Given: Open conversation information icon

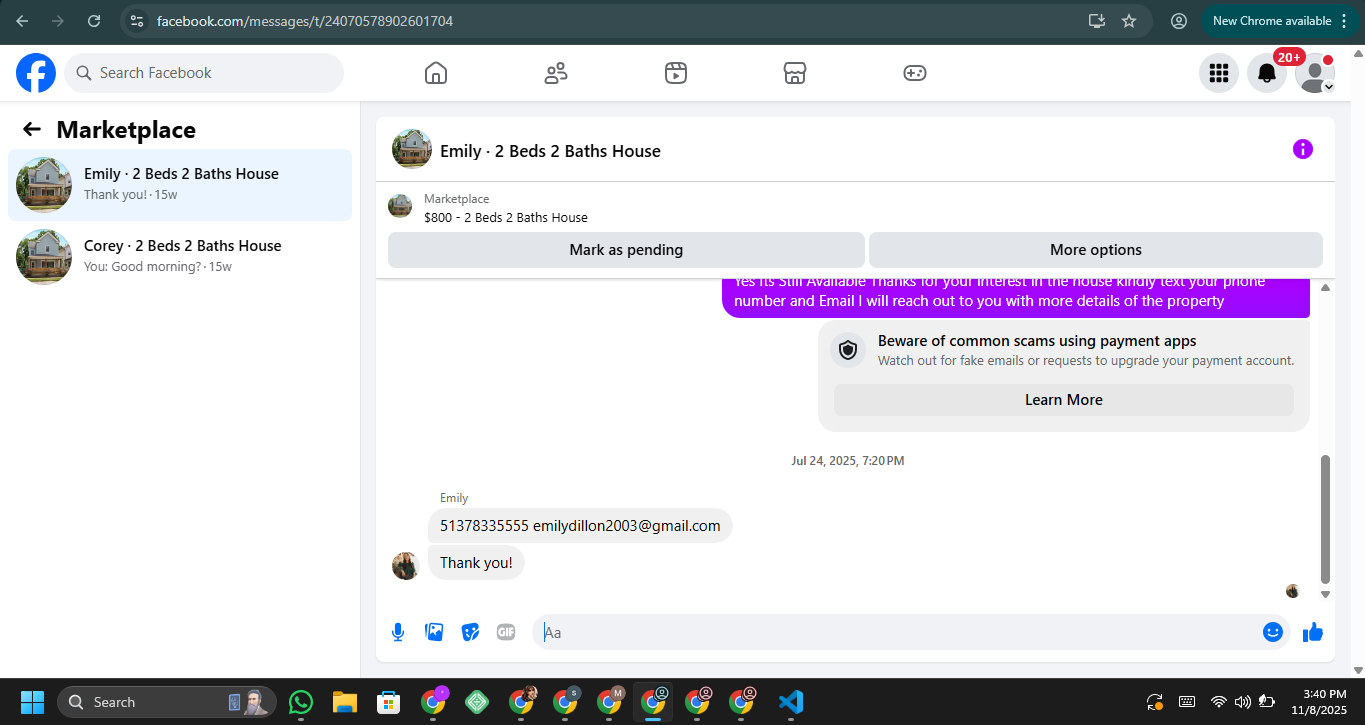Looking at the screenshot, I should (1303, 149).
